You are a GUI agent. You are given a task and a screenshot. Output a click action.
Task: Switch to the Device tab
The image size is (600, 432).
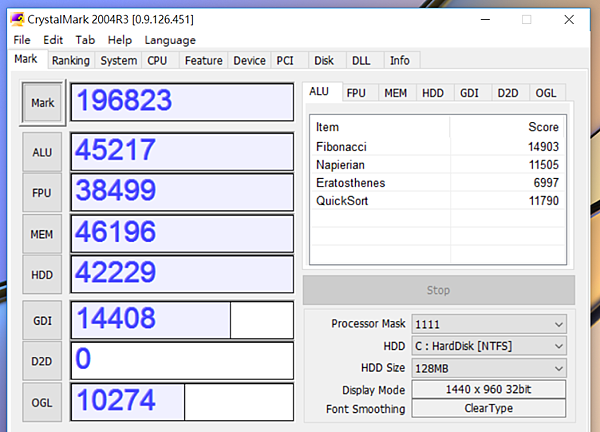[x=249, y=60]
